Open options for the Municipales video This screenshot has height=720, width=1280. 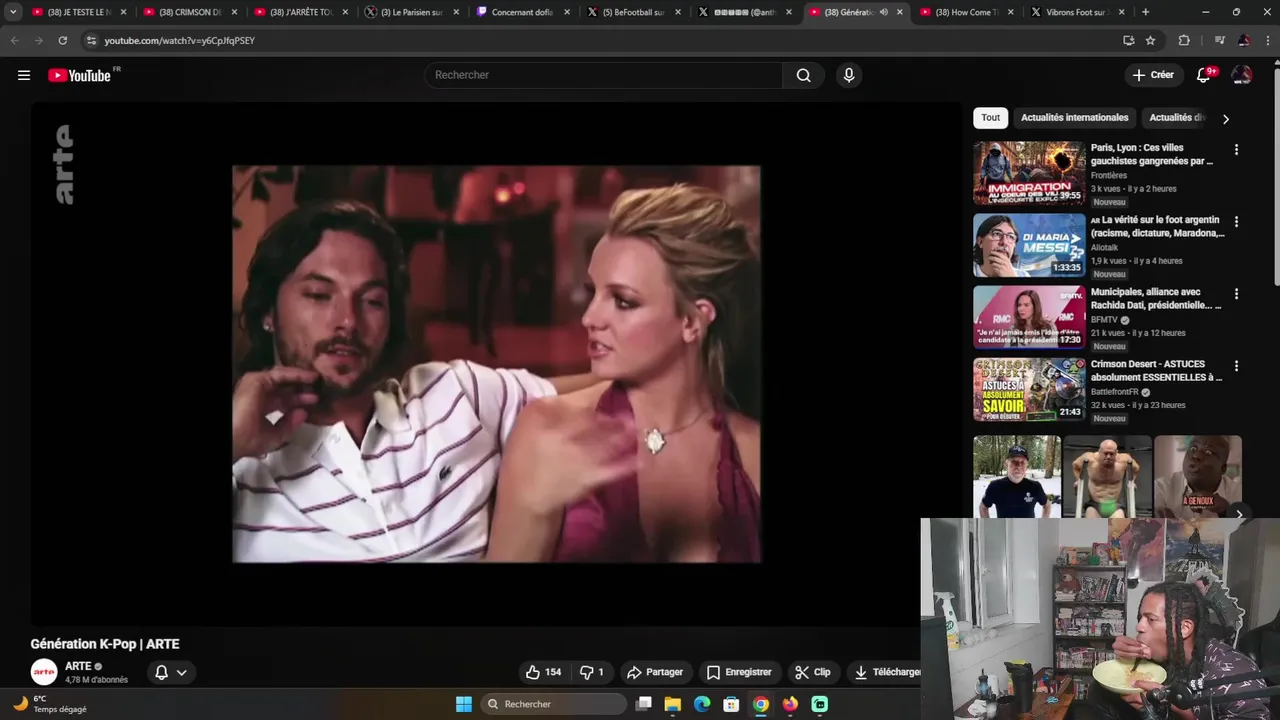[1236, 294]
